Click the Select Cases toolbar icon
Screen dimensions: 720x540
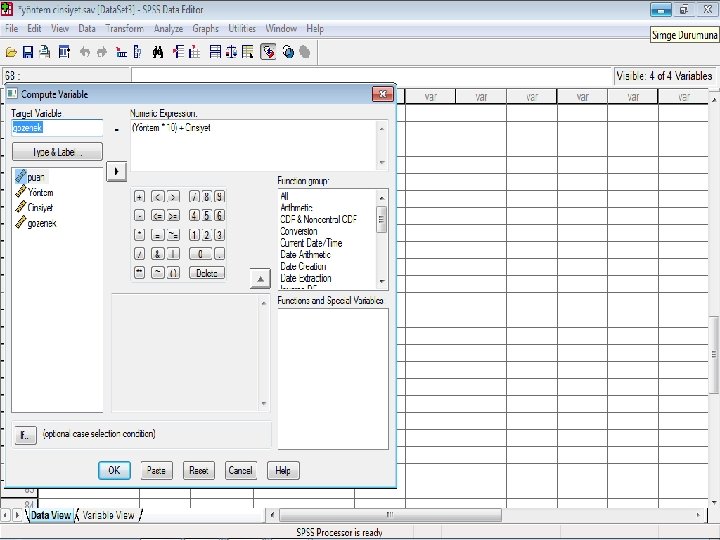click(x=248, y=52)
